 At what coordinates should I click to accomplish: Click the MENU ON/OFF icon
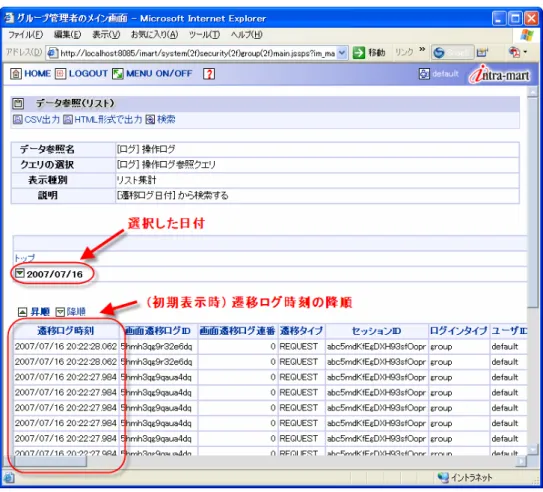118,74
